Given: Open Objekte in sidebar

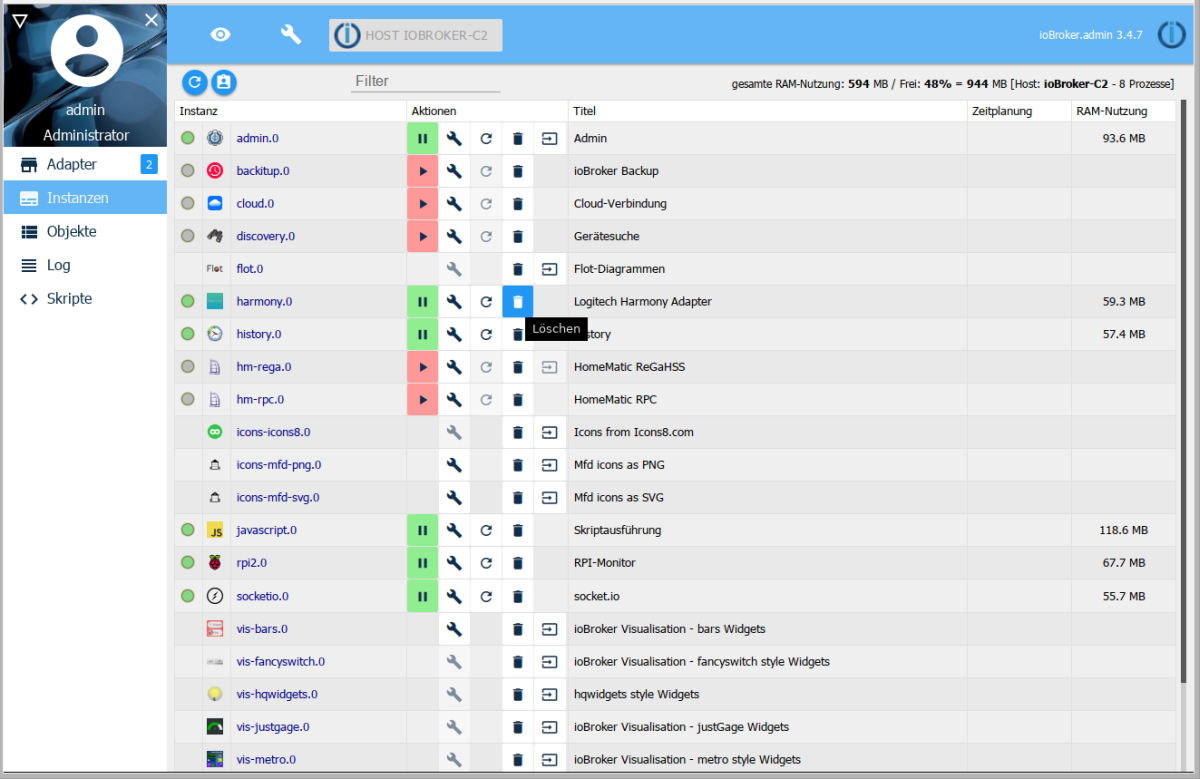Looking at the screenshot, I should (x=85, y=231).
